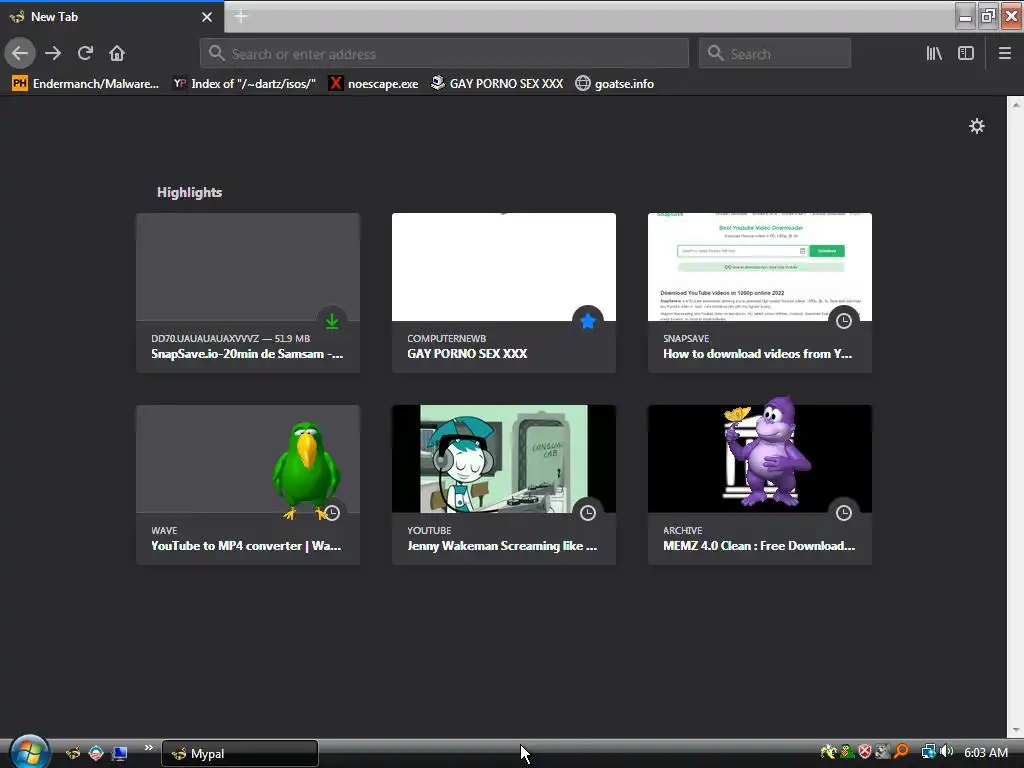Open the SnapSave How to download videos card
The width and height of the screenshot is (1024, 768).
[x=760, y=293]
